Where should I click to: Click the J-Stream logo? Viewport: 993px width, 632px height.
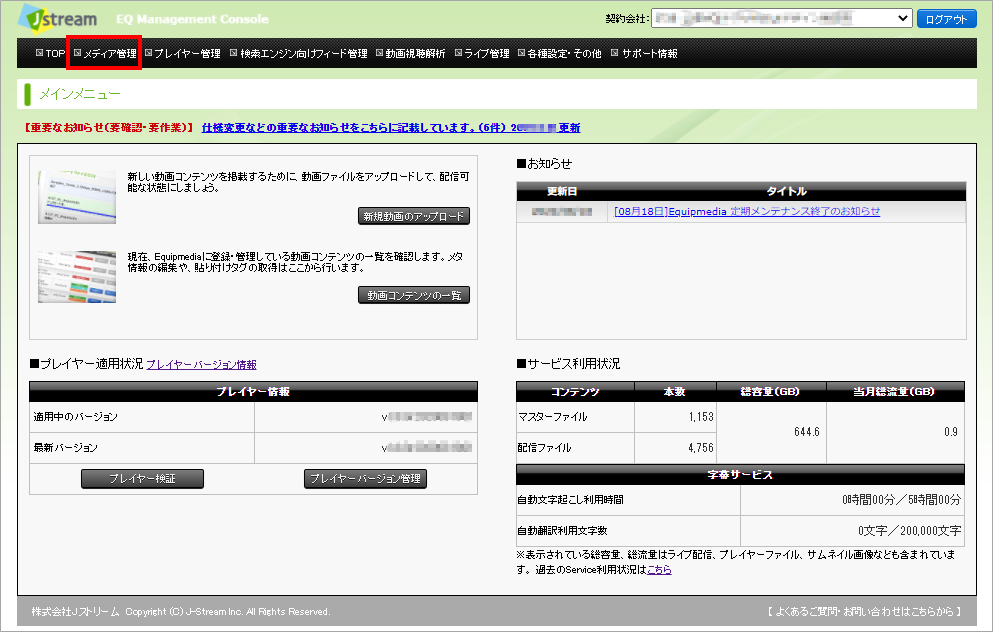58,19
